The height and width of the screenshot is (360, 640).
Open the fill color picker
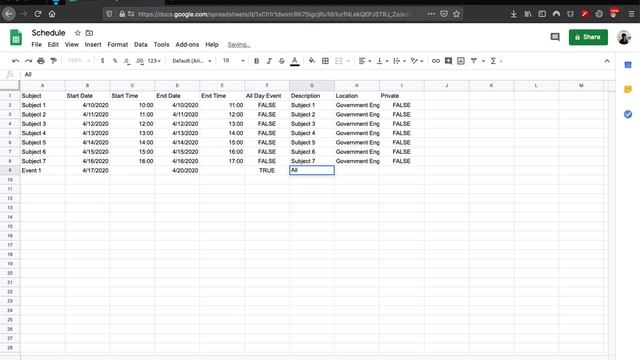pyautogui.click(x=312, y=61)
